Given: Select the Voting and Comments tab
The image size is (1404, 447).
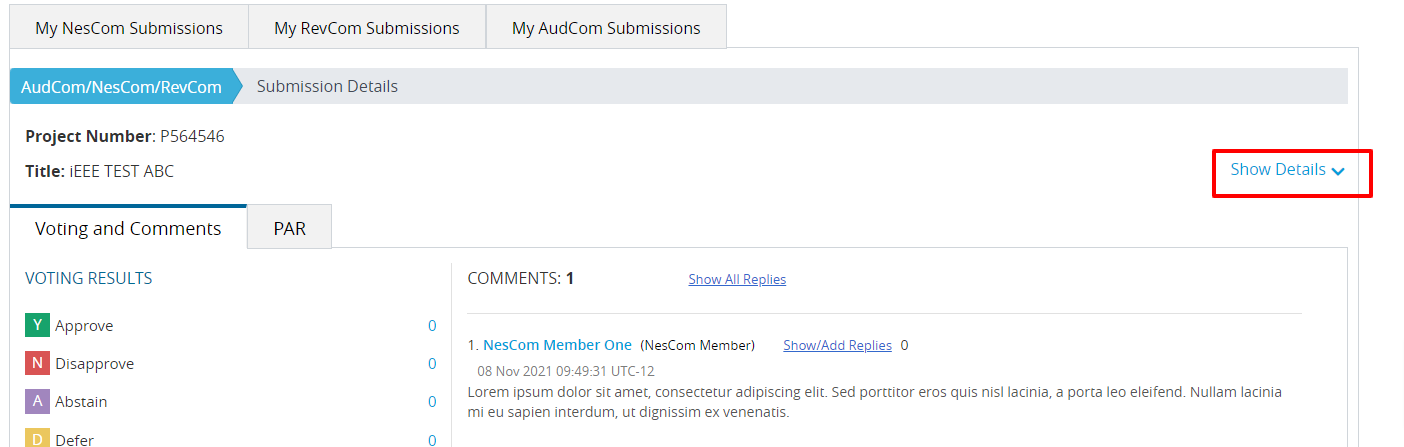Looking at the screenshot, I should (x=128, y=227).
